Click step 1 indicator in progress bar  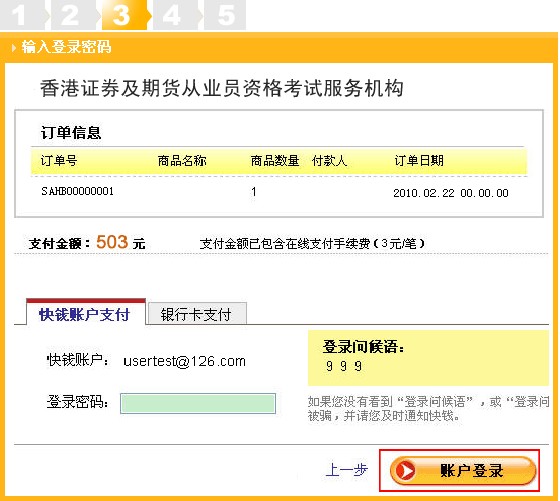click(22, 15)
